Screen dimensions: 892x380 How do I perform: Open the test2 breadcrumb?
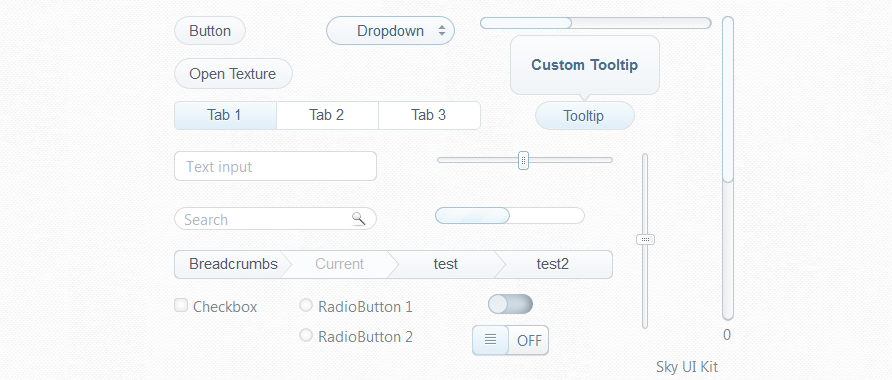pos(553,265)
